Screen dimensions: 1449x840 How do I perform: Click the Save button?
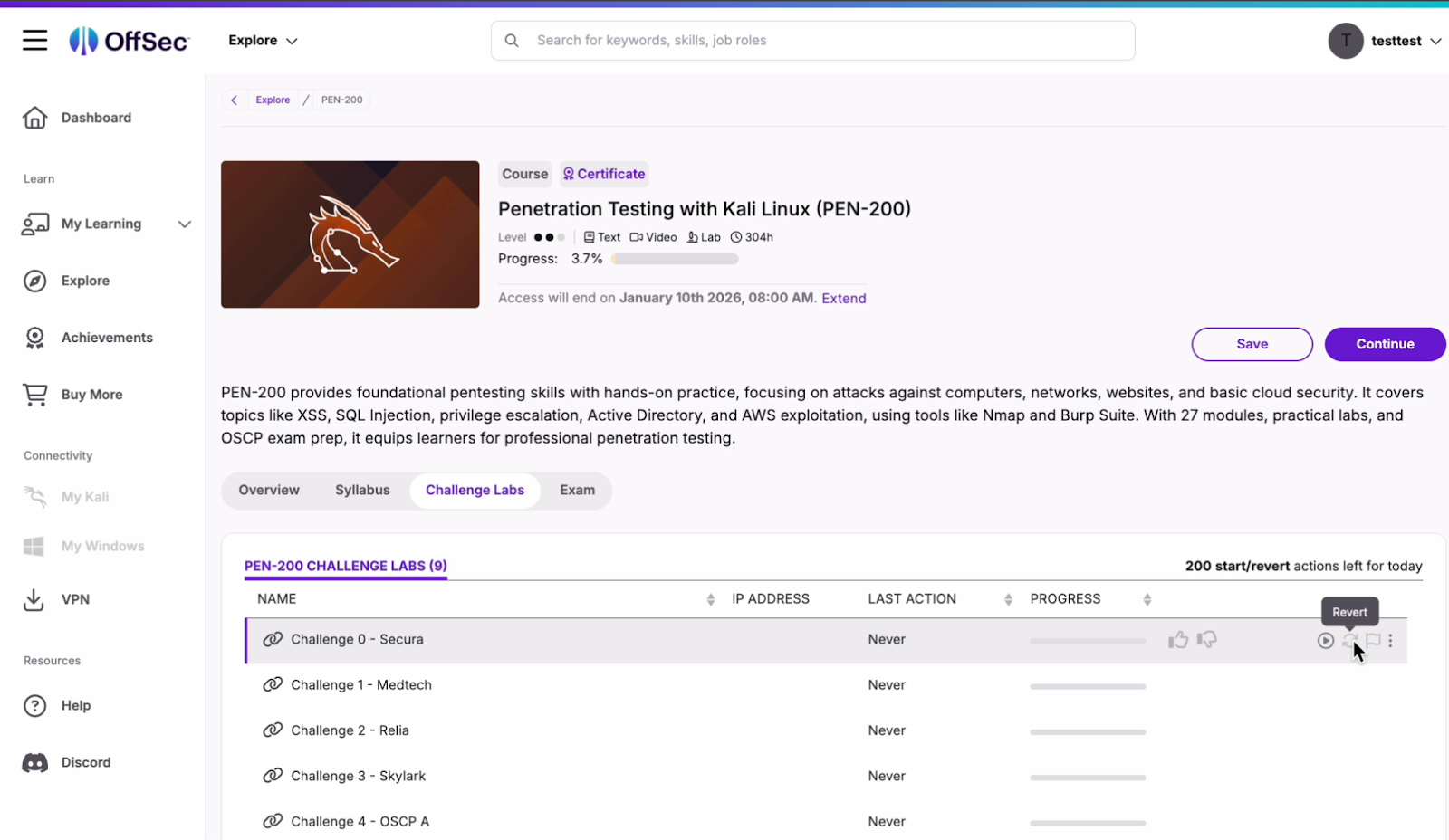(x=1252, y=344)
